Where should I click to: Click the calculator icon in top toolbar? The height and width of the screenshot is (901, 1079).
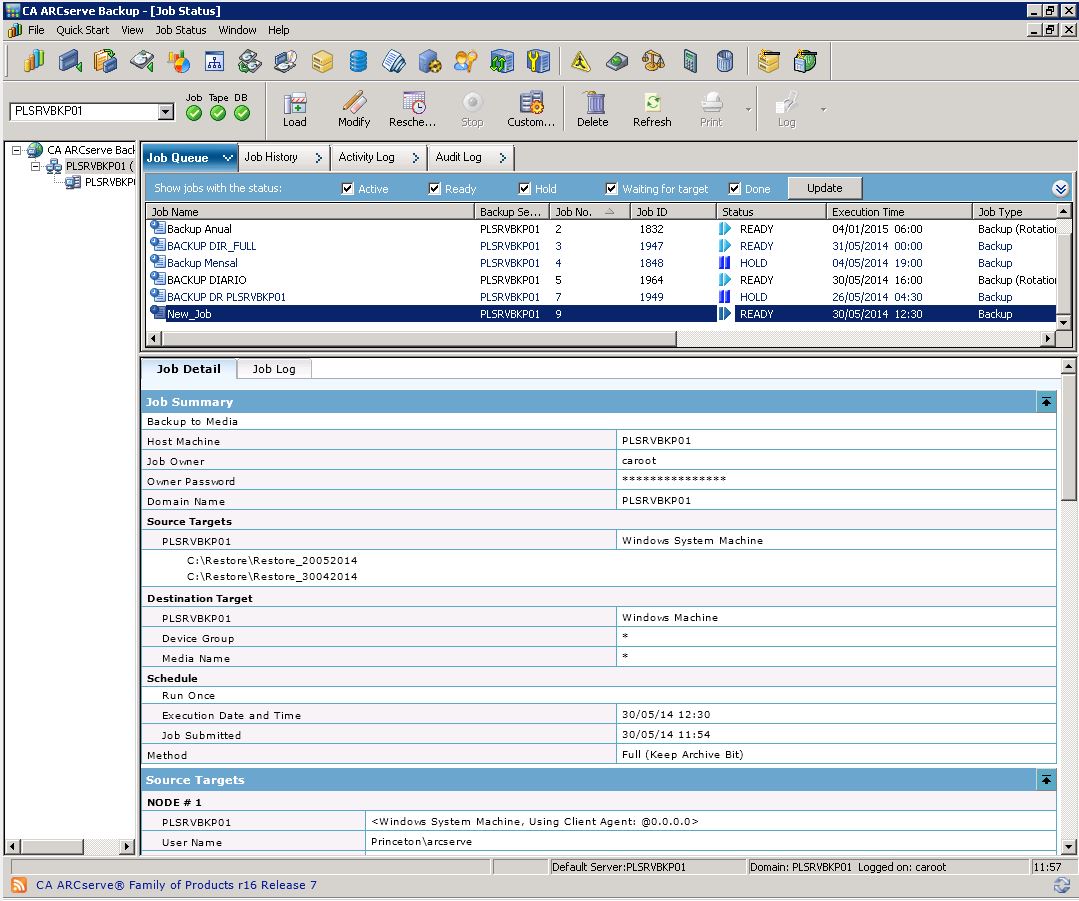coord(690,62)
